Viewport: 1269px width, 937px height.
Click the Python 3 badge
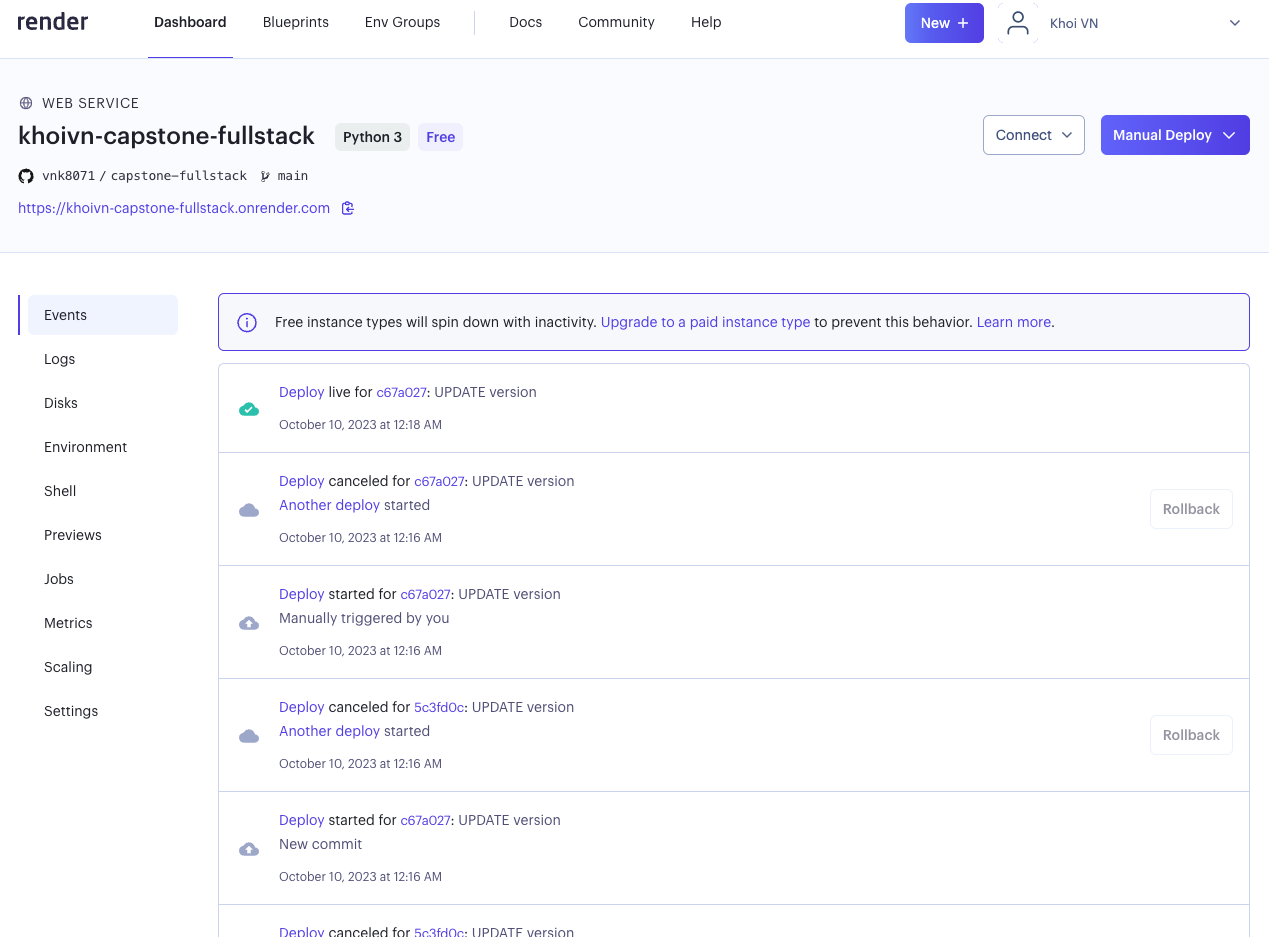click(373, 137)
